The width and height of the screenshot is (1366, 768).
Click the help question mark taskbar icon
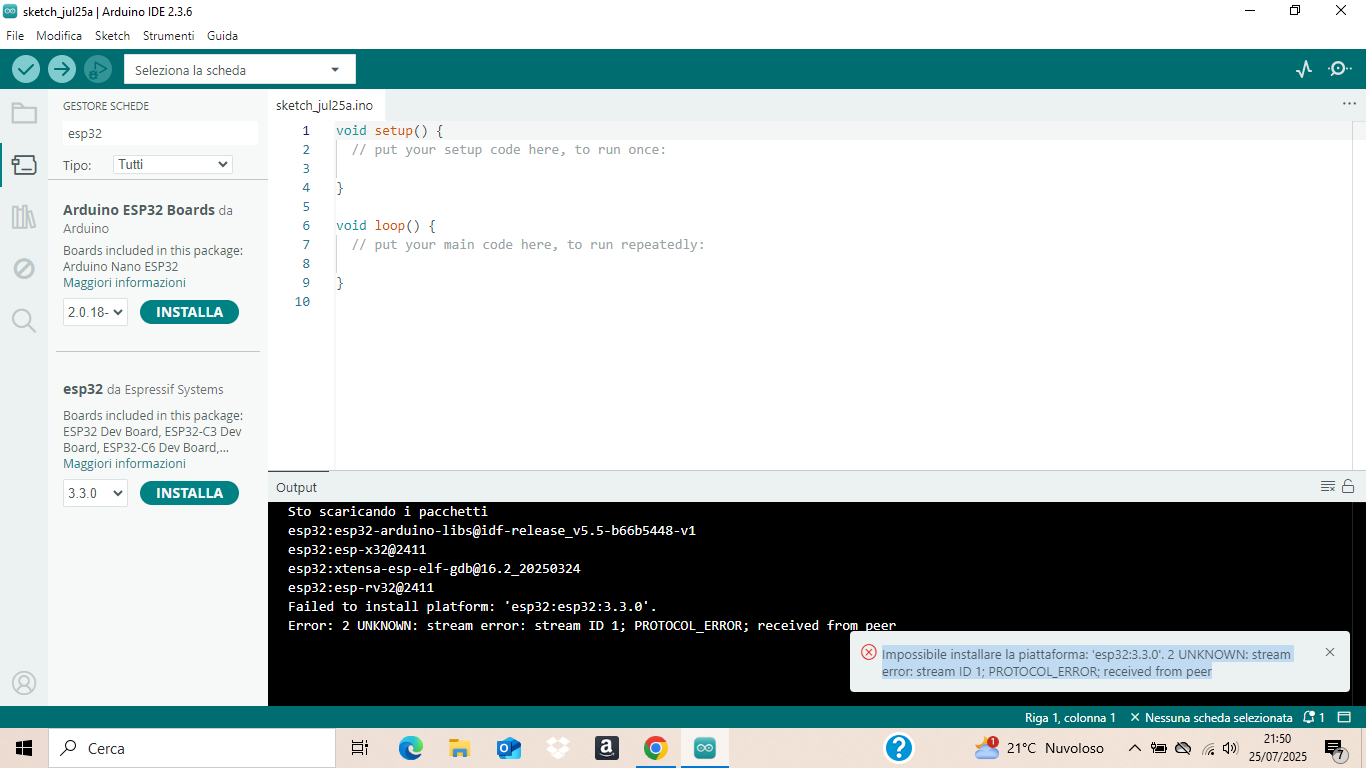899,748
